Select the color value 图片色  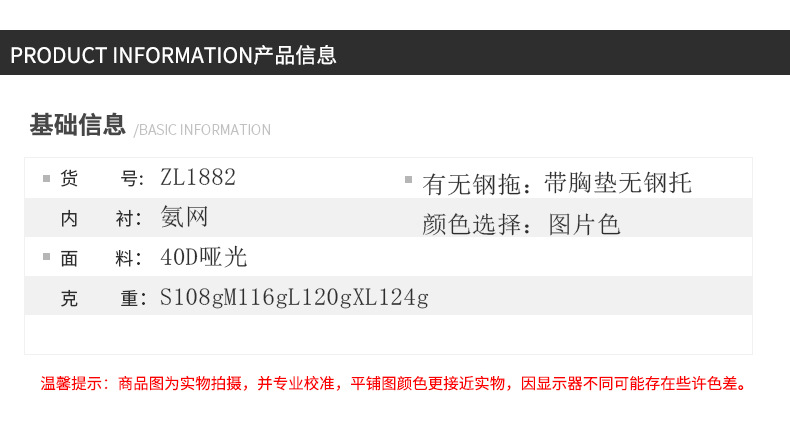[x=585, y=225]
